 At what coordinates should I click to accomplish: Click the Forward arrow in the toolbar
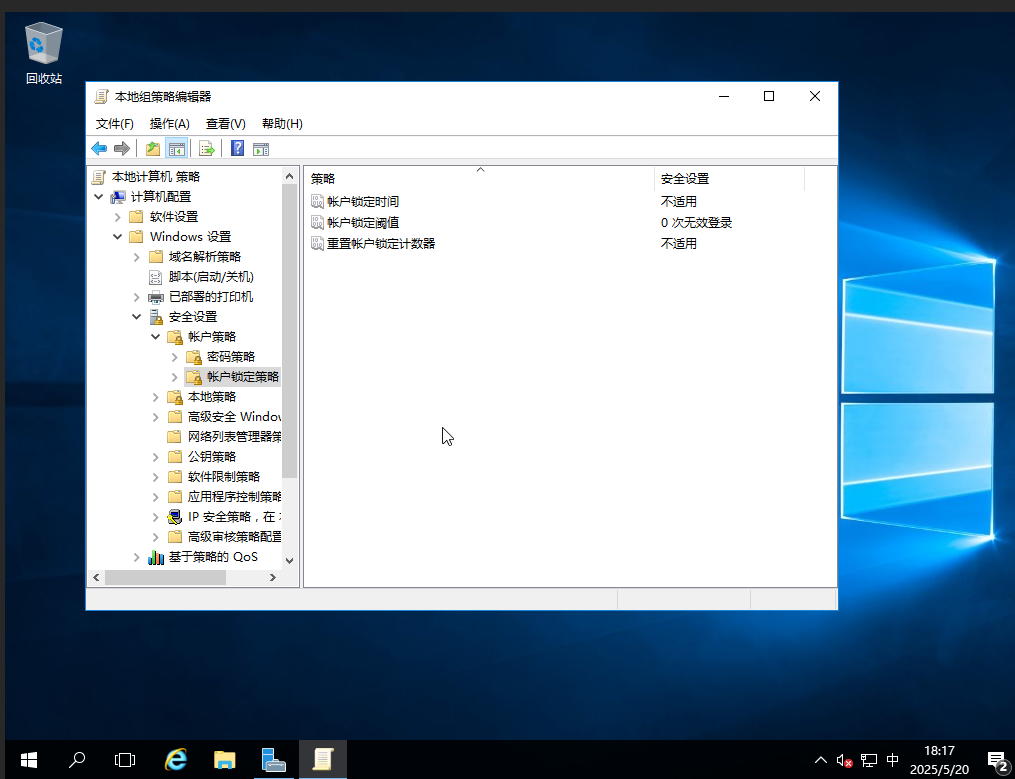pos(122,149)
